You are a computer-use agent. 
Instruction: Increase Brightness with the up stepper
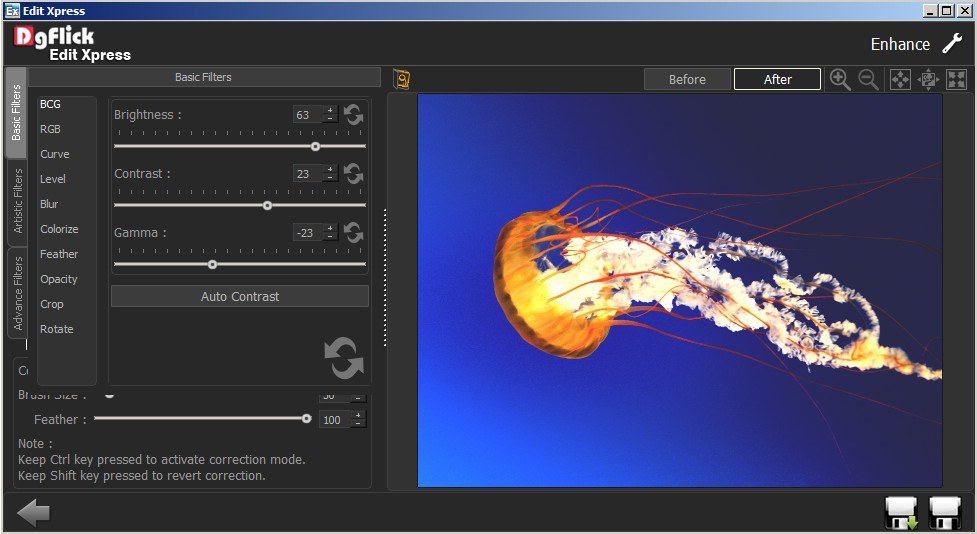click(330, 110)
